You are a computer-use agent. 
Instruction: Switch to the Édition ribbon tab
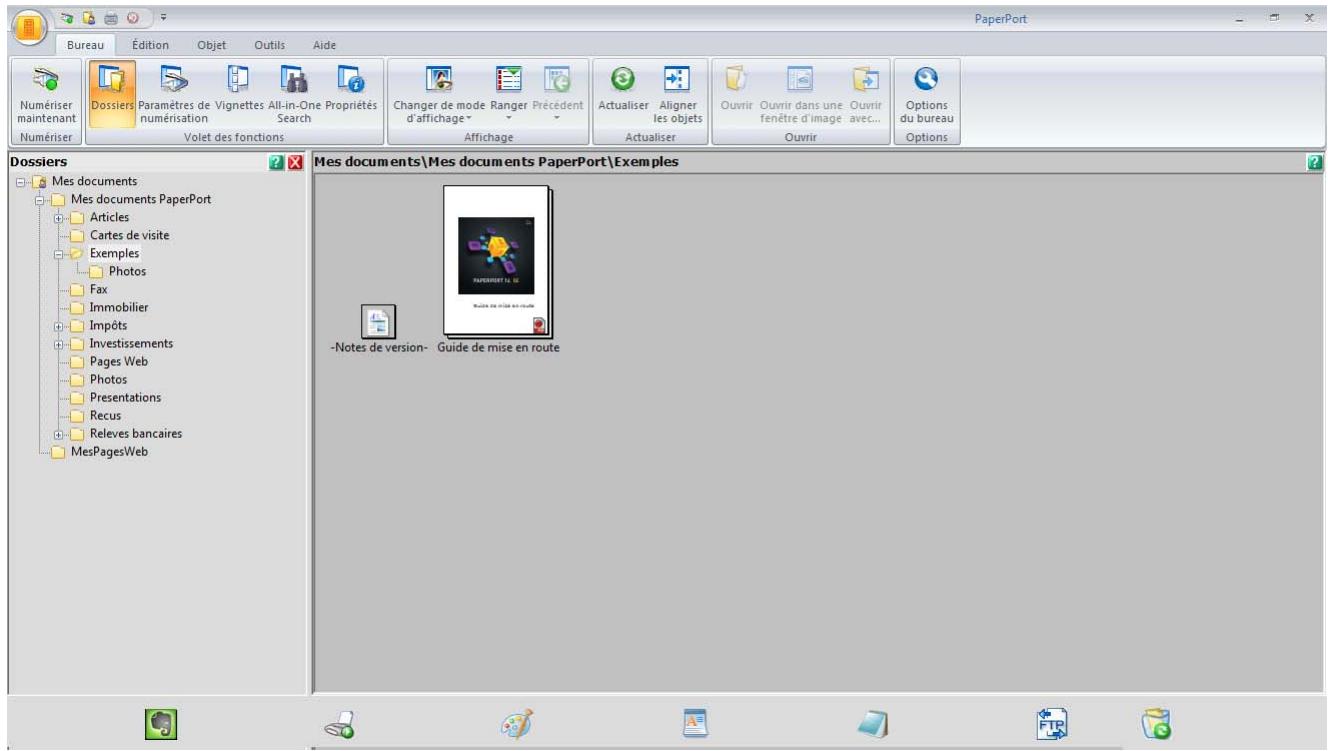150,45
